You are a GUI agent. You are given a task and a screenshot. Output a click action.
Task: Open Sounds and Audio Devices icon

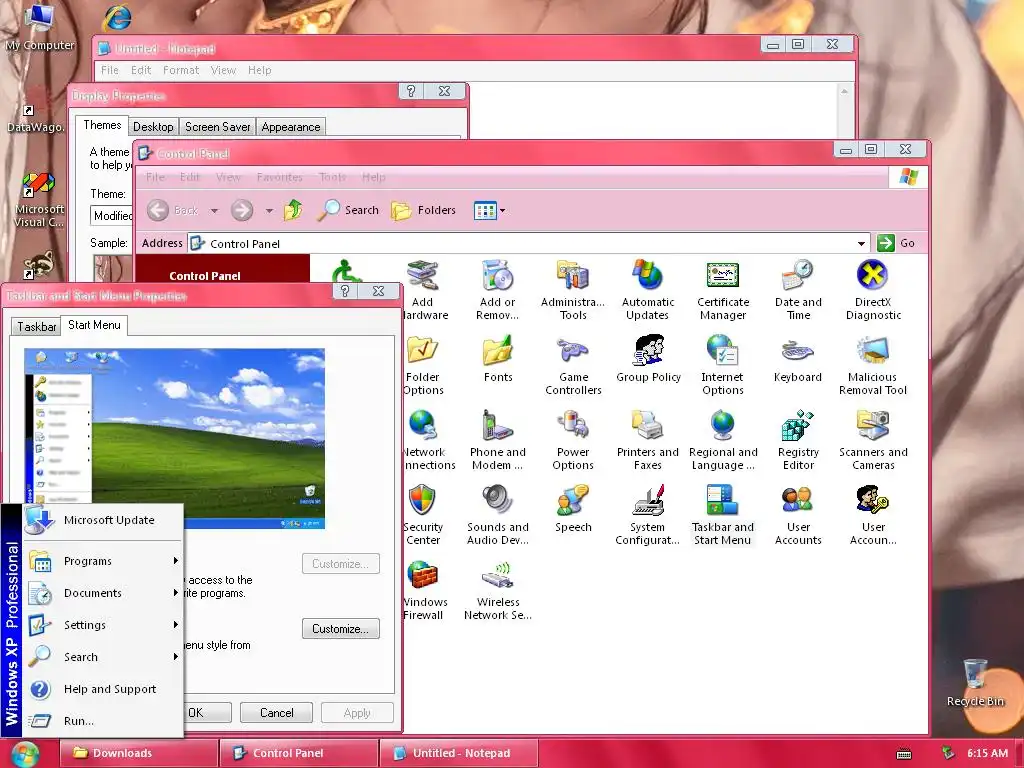498,515
